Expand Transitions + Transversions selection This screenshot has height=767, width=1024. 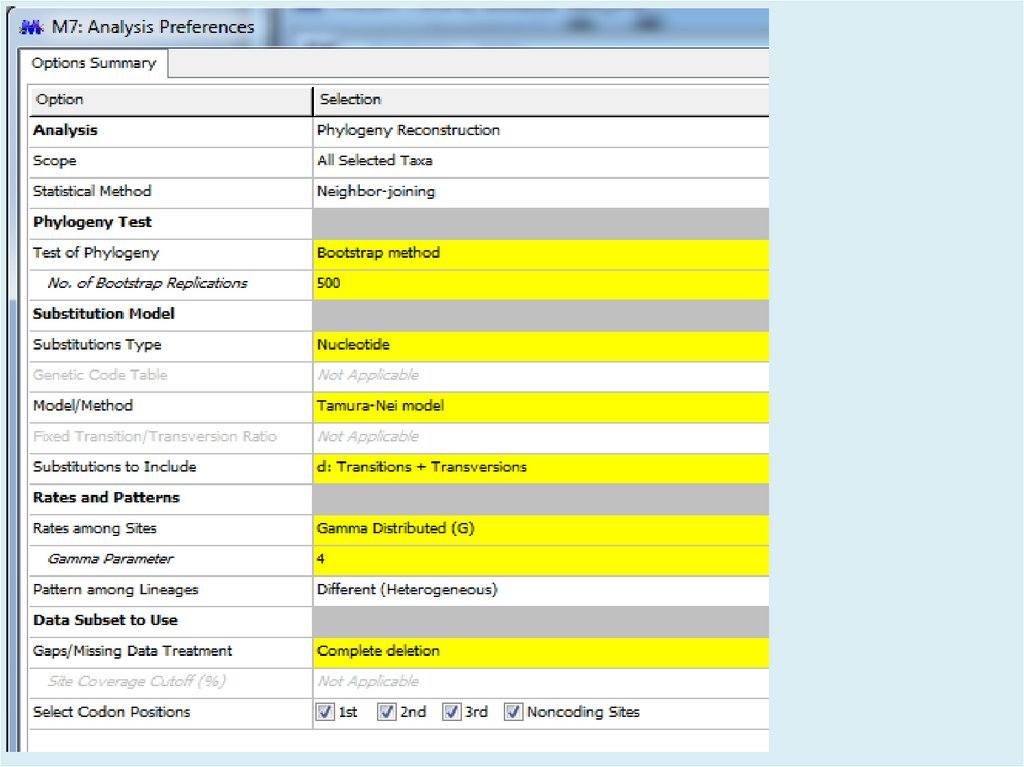tap(540, 467)
